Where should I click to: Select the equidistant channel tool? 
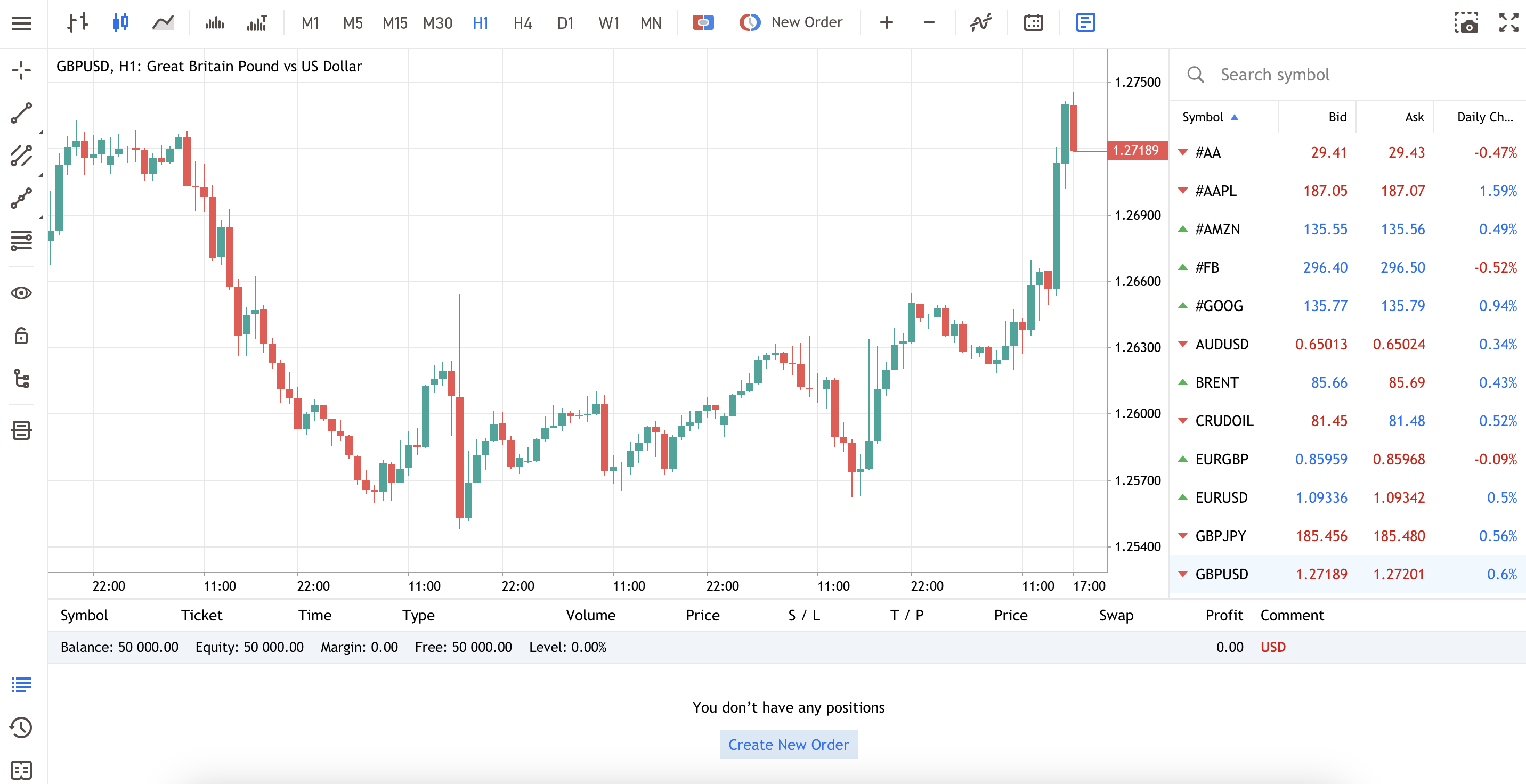click(21, 155)
